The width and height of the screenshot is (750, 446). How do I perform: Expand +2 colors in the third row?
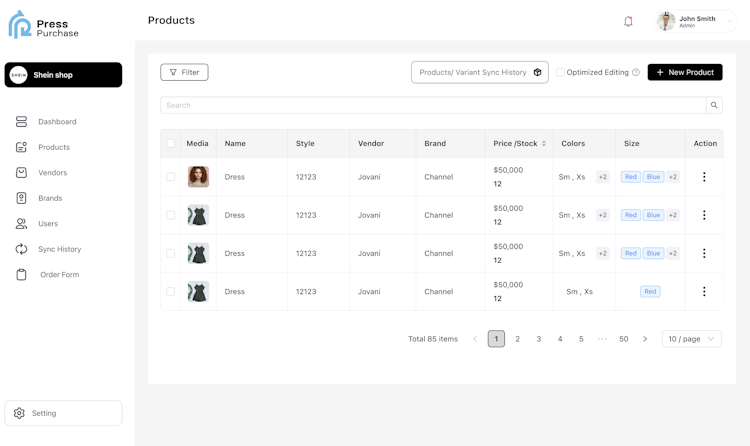coord(603,253)
